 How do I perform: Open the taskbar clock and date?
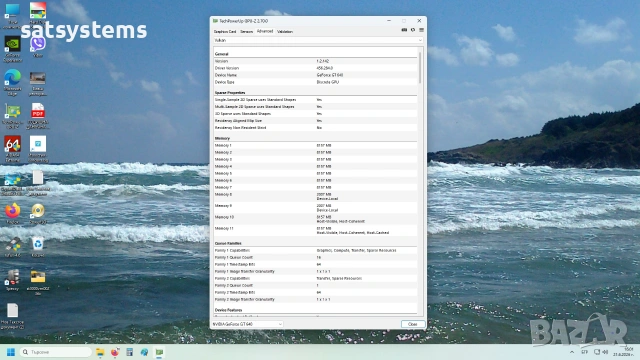(623, 352)
